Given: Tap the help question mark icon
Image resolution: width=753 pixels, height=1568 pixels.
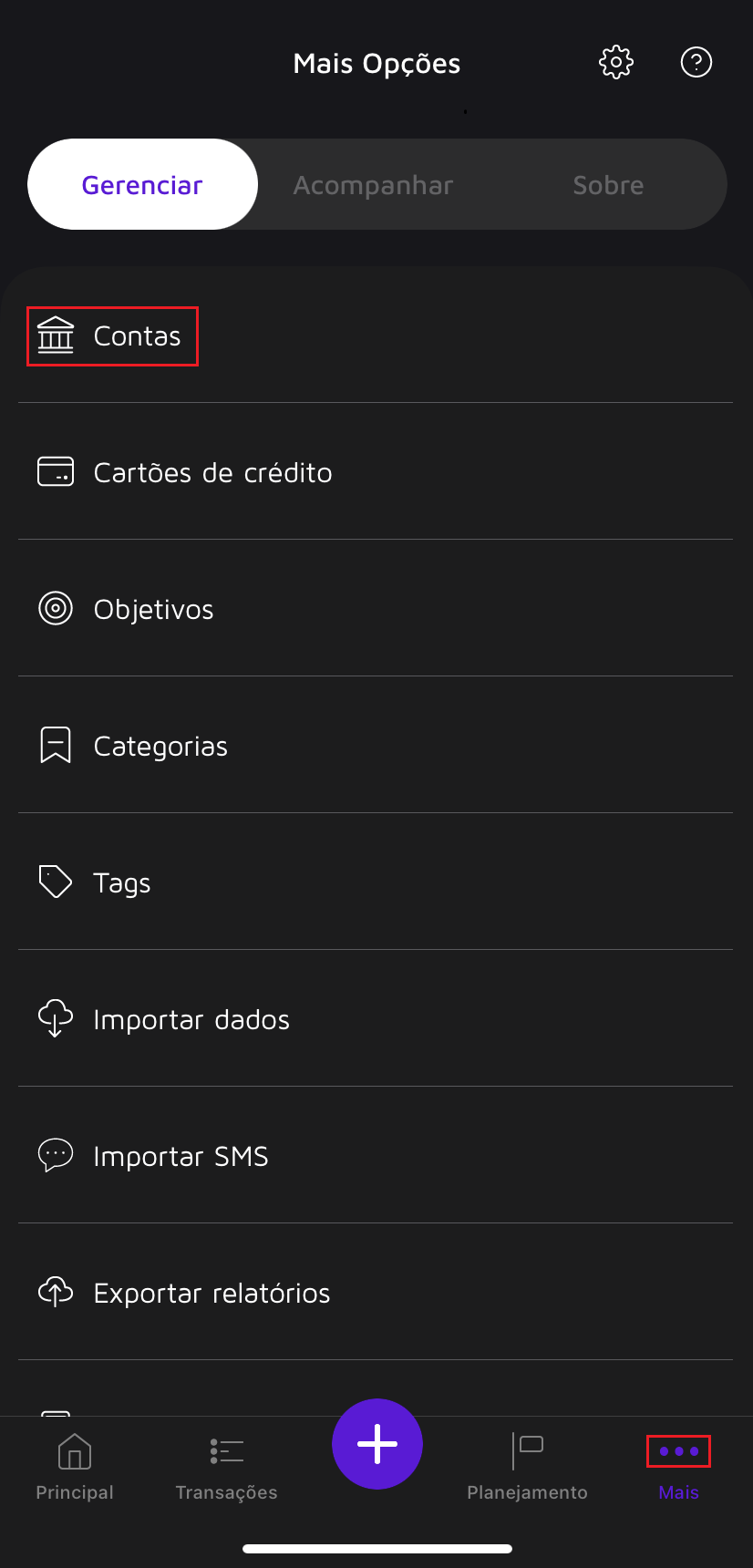Looking at the screenshot, I should 696,62.
